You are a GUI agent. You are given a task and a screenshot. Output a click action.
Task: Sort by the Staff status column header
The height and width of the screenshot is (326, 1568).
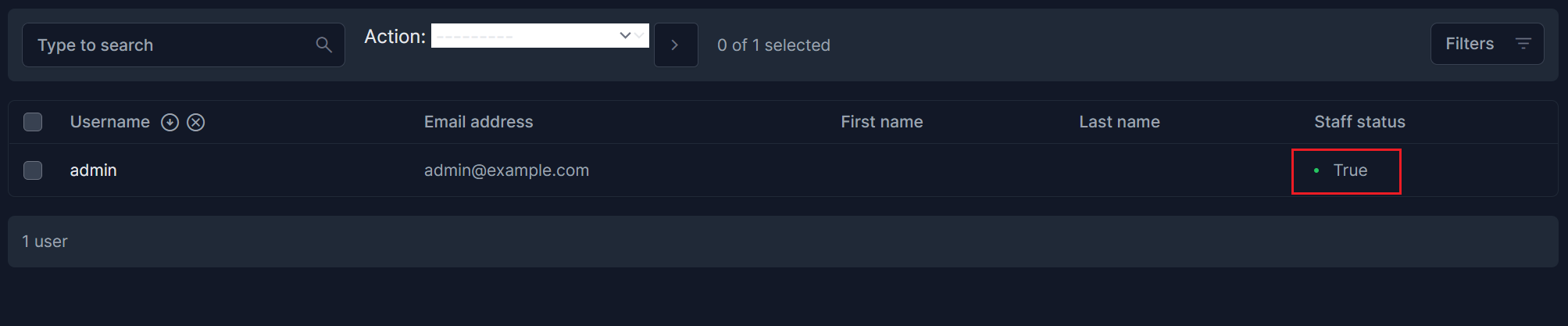1359,122
